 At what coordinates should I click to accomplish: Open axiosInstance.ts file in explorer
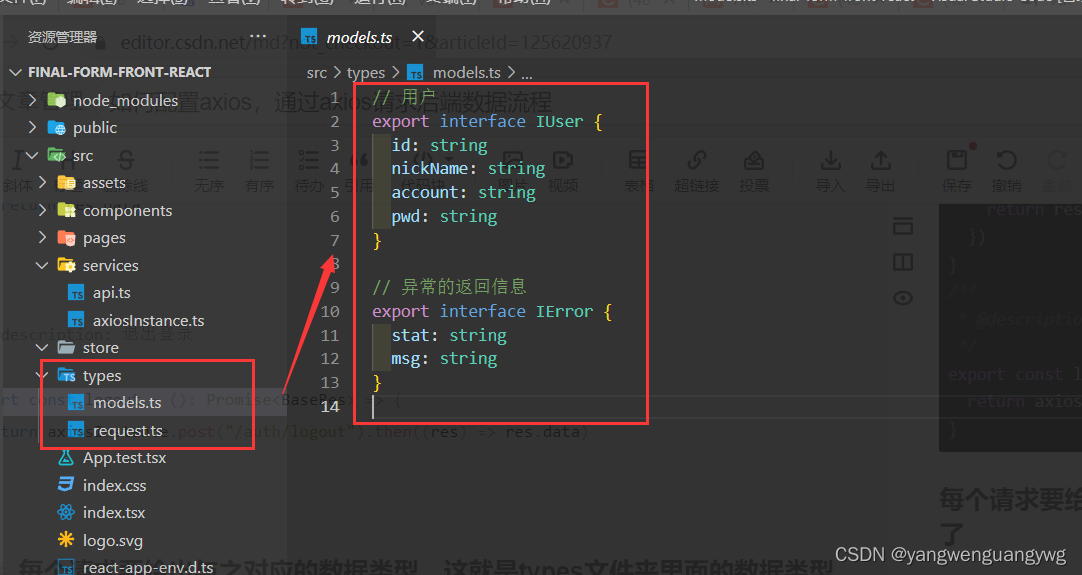click(x=148, y=320)
